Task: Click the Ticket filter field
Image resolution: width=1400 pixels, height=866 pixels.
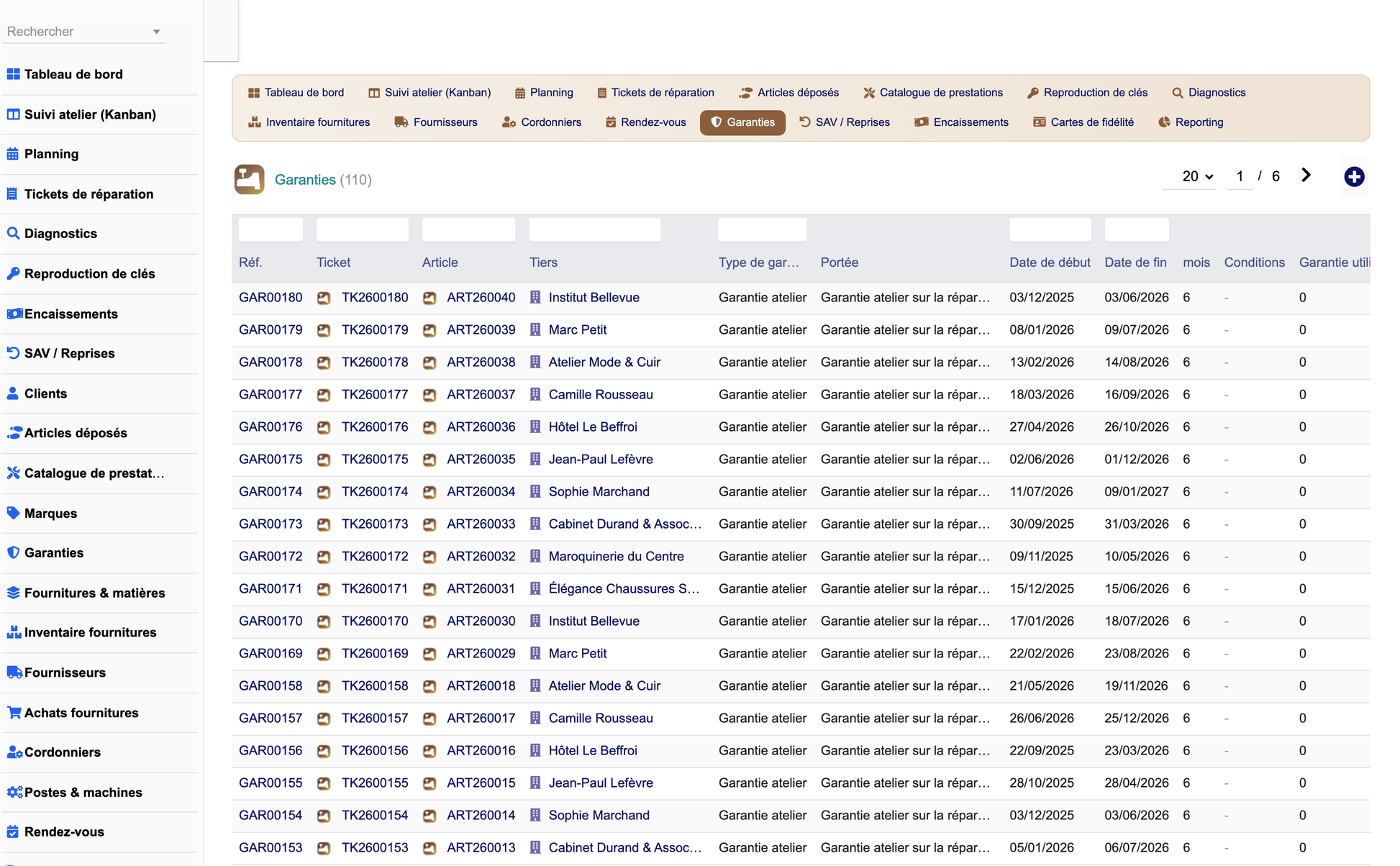Action: (x=363, y=229)
